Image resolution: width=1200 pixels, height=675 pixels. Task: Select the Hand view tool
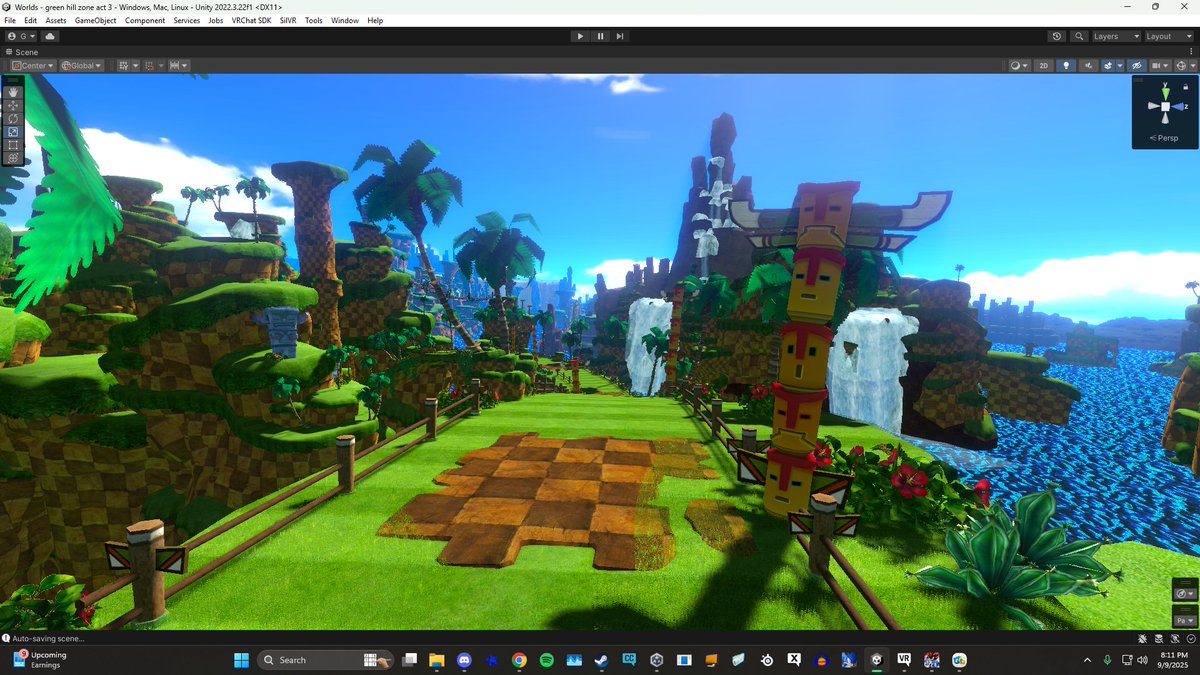pyautogui.click(x=13, y=92)
